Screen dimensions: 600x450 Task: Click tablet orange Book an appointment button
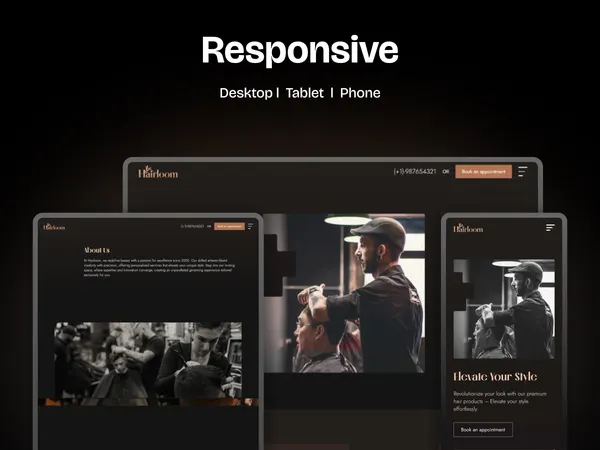tap(229, 226)
